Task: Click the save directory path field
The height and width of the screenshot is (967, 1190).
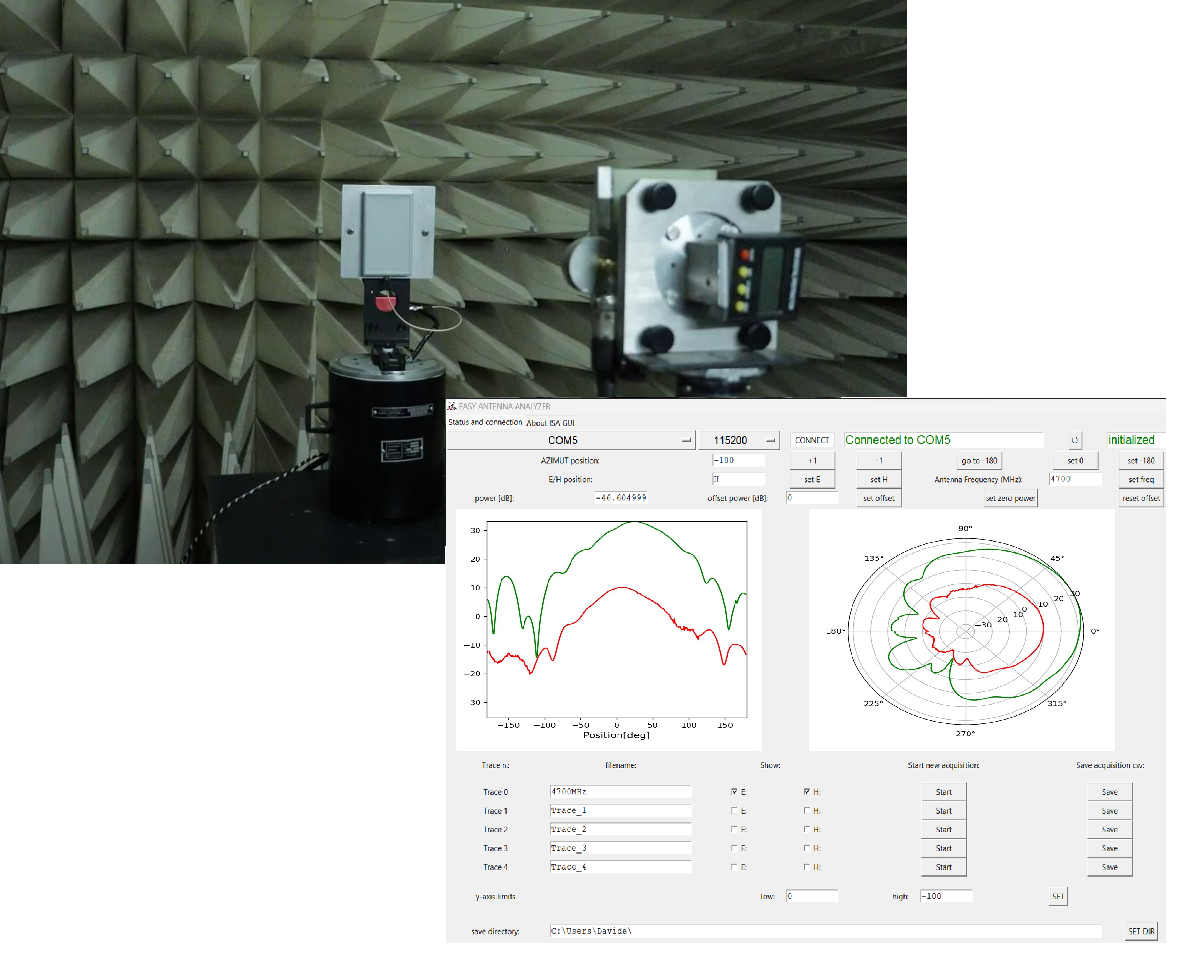Action: pyautogui.click(x=826, y=931)
